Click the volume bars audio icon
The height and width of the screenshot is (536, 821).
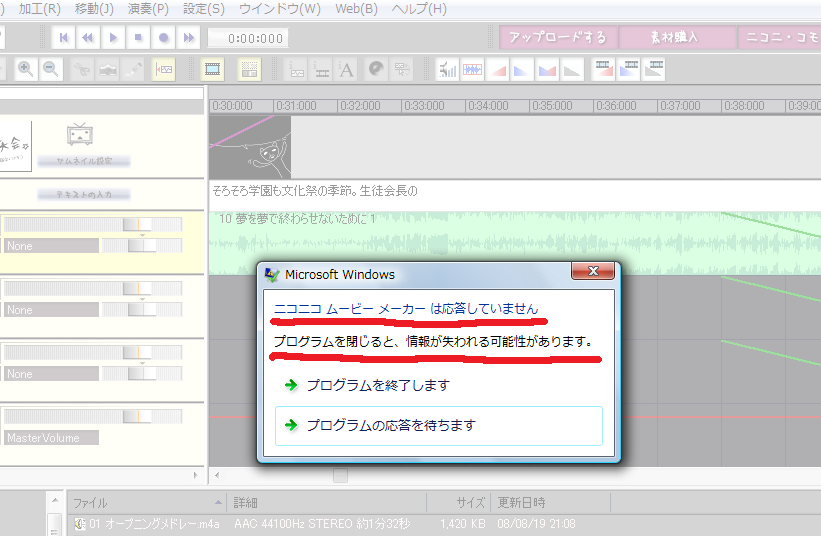tap(448, 69)
